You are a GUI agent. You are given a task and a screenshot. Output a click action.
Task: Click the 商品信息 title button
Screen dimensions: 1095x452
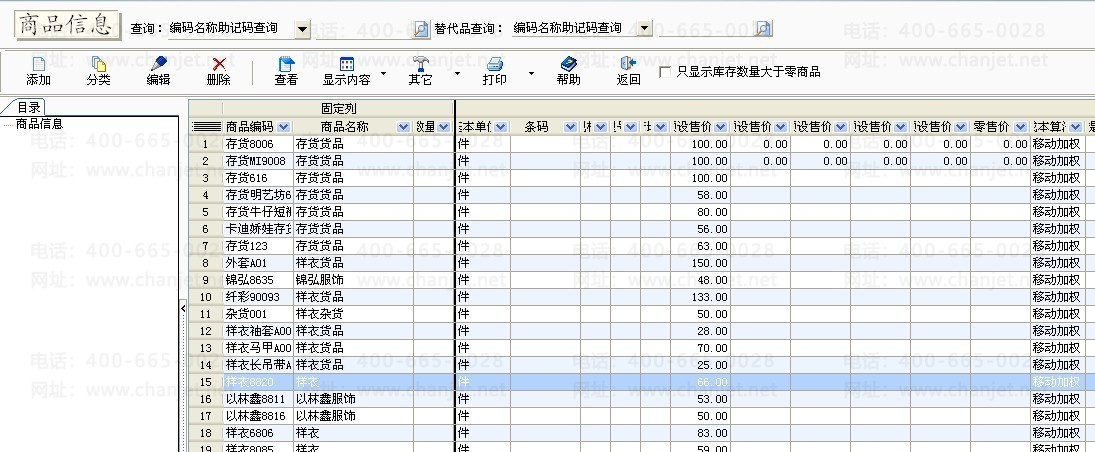68,26
